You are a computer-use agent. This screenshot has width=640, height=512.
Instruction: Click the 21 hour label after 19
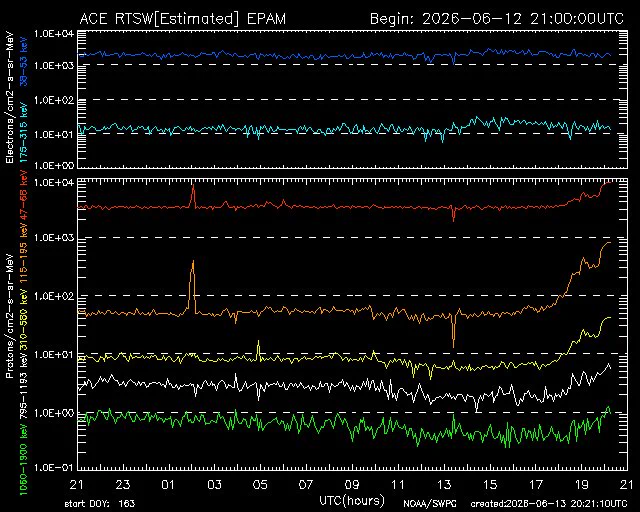pos(627,485)
